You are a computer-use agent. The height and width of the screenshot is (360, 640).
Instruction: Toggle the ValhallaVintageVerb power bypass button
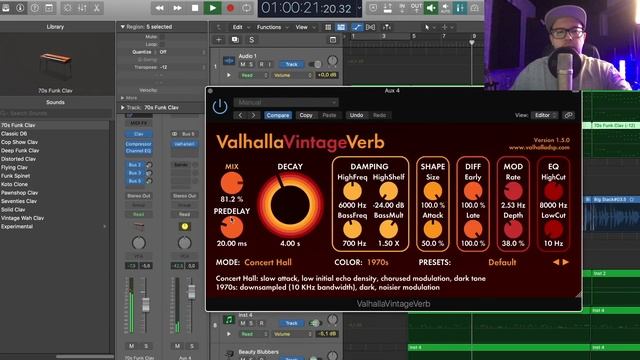pyautogui.click(x=220, y=107)
